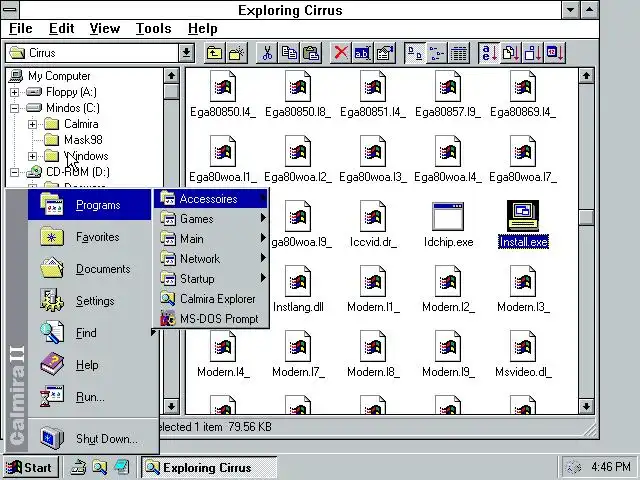Cut selection using scissors icon
This screenshot has height=480, width=640.
pos(267,53)
